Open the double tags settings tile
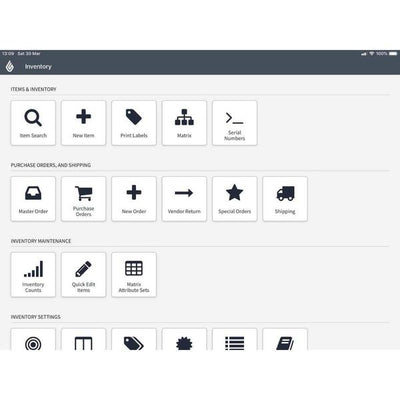This screenshot has width=400, height=400. coord(134,339)
